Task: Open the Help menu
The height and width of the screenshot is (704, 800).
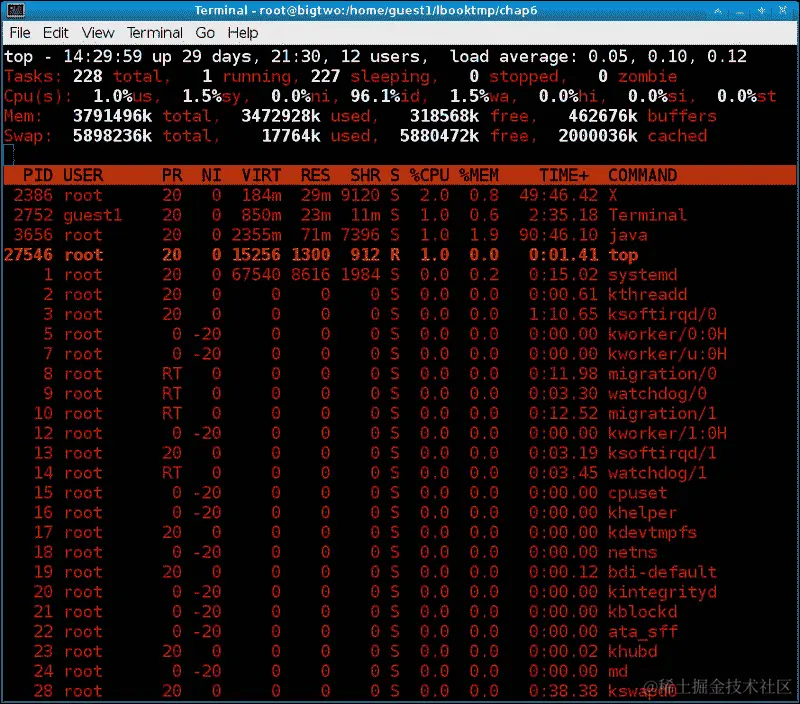Action: click(243, 33)
